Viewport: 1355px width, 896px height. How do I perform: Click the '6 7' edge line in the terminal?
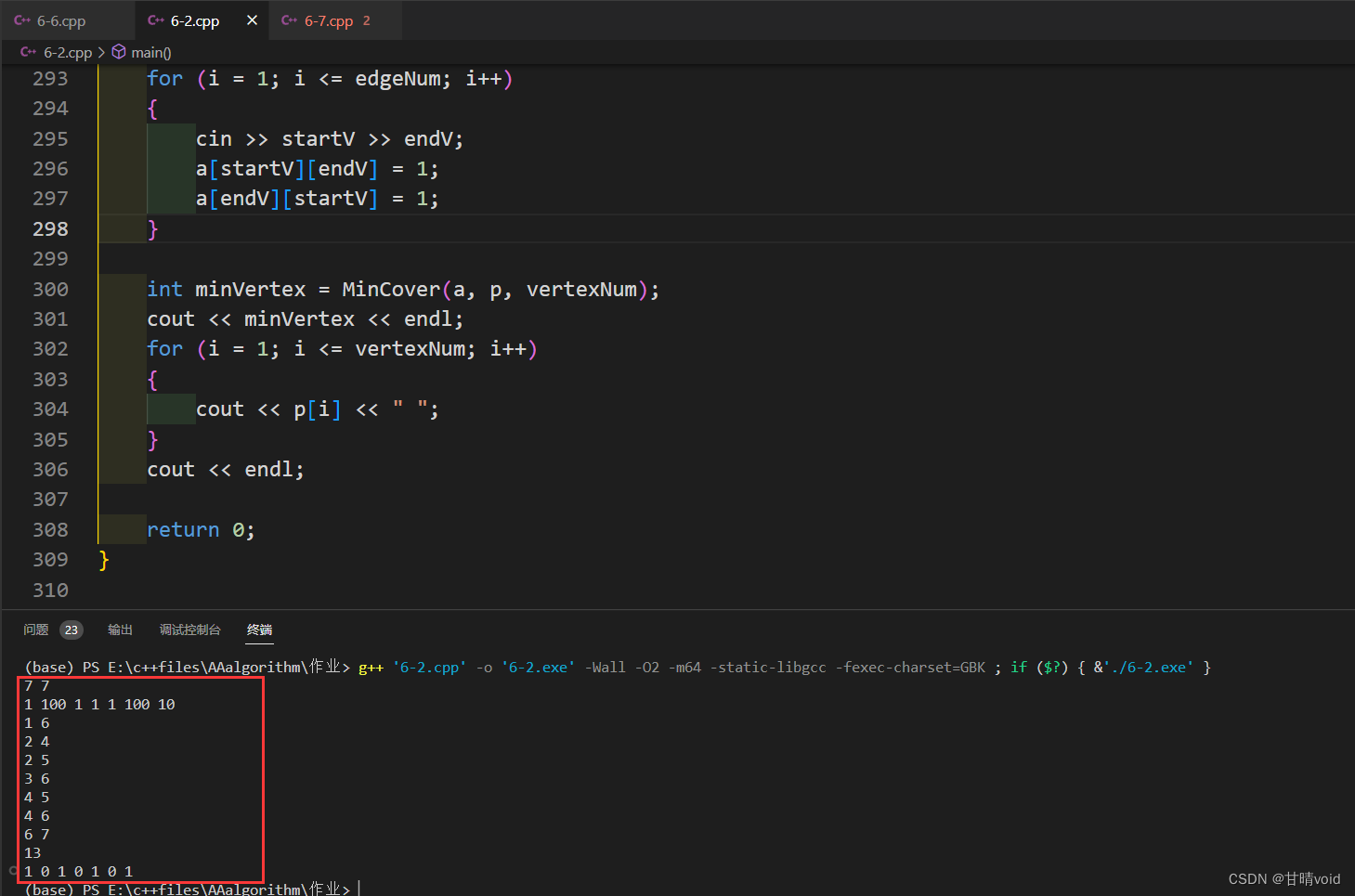[37, 835]
